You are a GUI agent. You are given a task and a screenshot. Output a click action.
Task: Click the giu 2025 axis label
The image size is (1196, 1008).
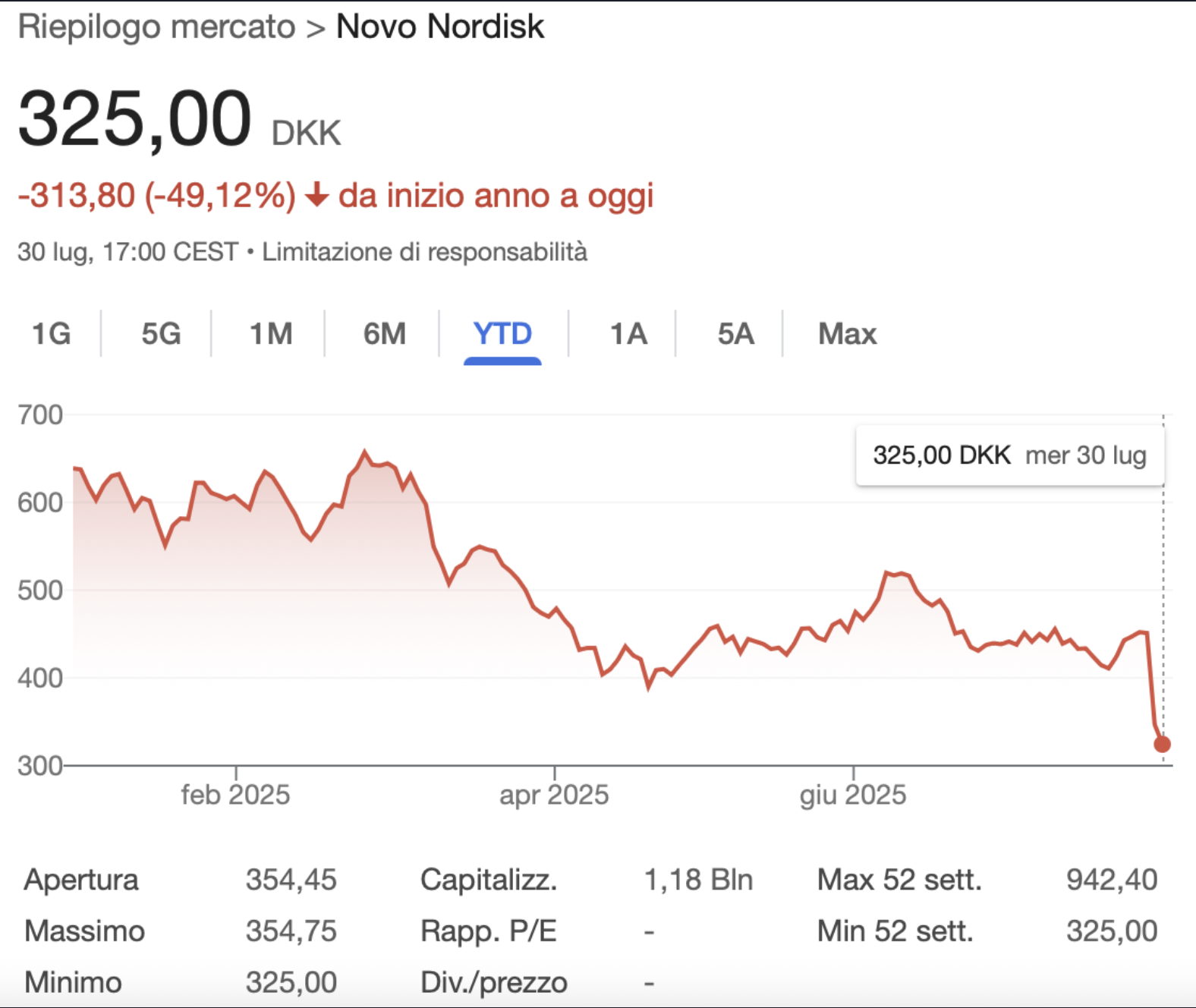pos(853,795)
